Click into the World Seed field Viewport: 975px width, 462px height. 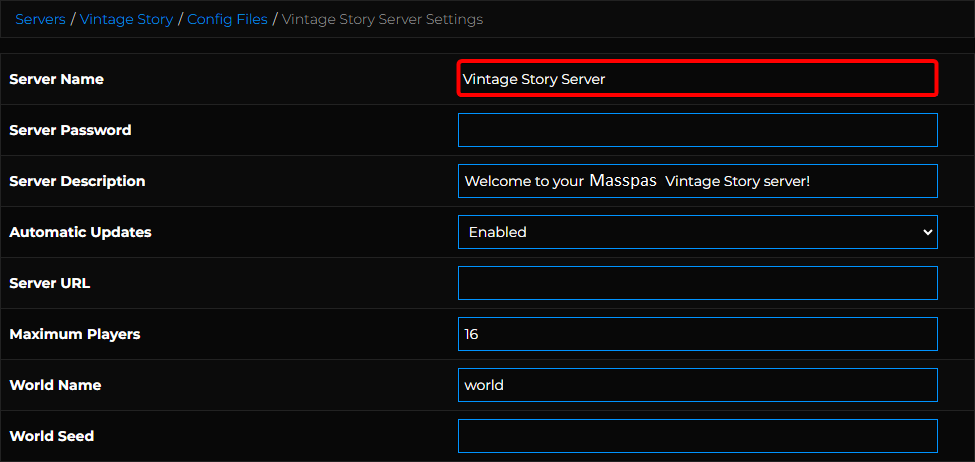697,436
